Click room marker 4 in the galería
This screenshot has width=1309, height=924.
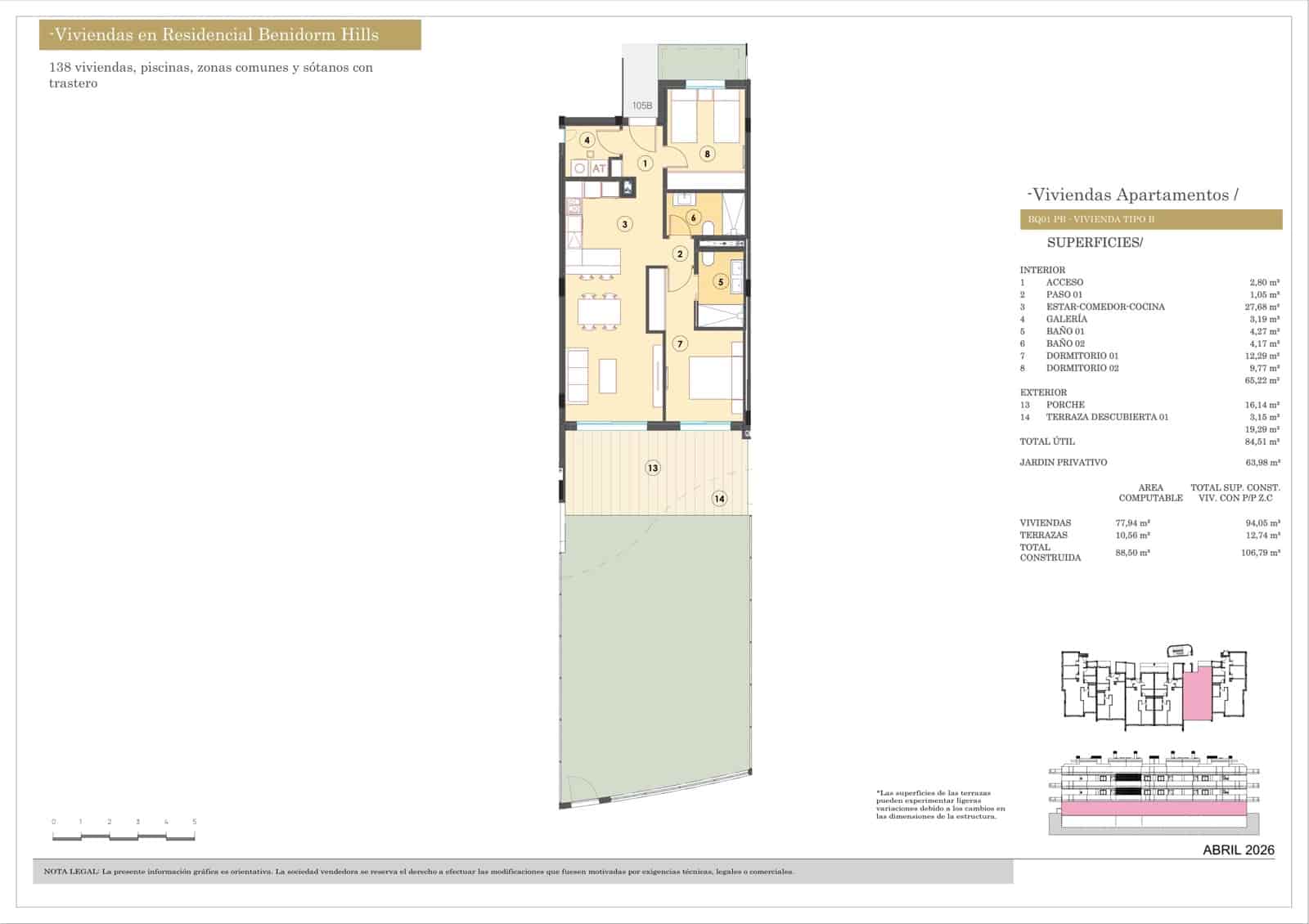tap(587, 140)
